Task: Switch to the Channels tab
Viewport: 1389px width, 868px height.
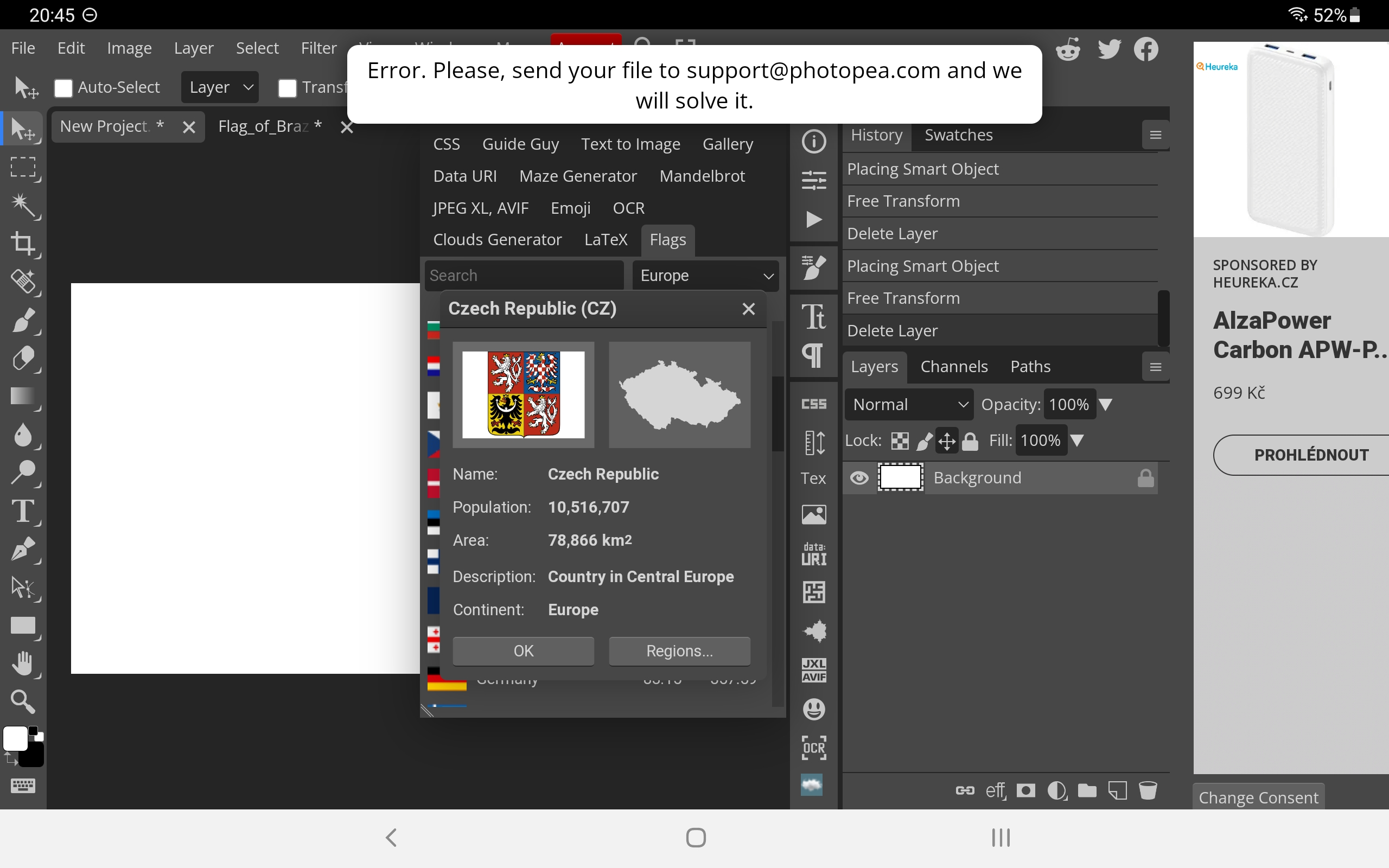Action: tap(953, 367)
